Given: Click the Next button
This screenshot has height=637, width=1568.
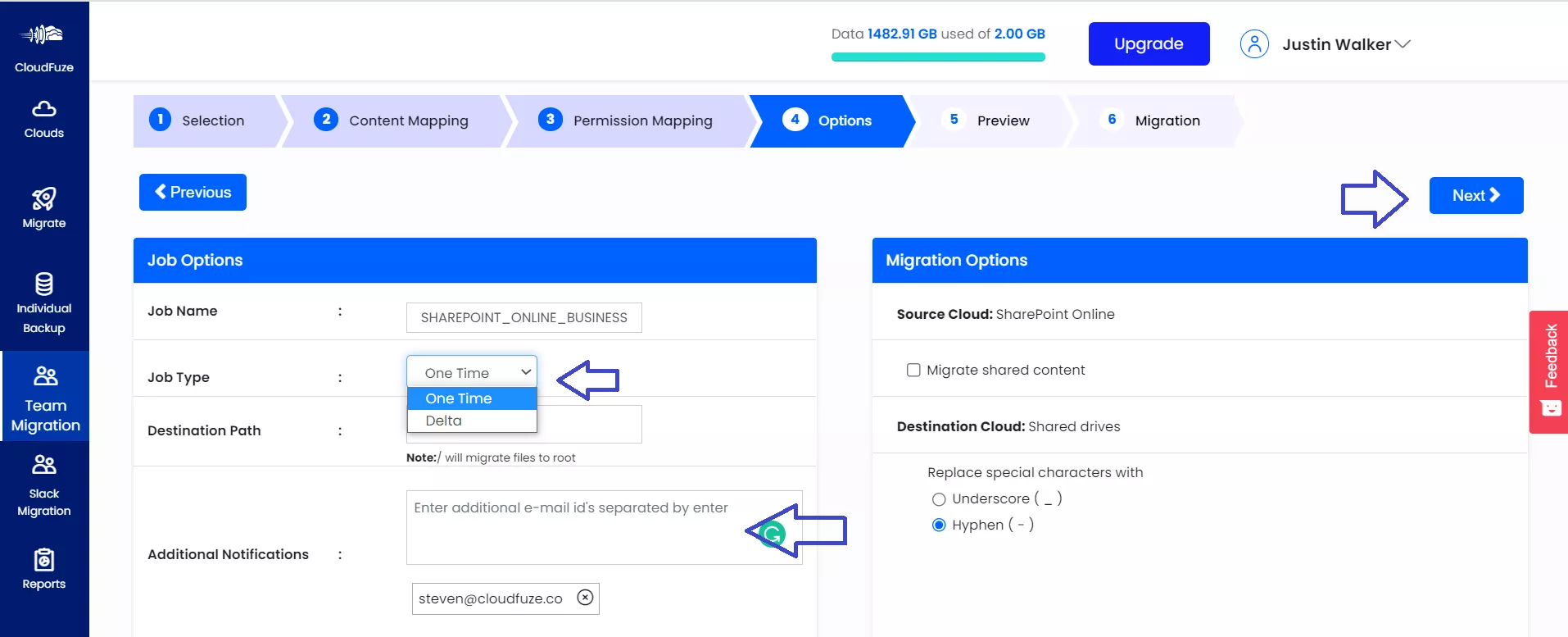Looking at the screenshot, I should coord(1476,195).
